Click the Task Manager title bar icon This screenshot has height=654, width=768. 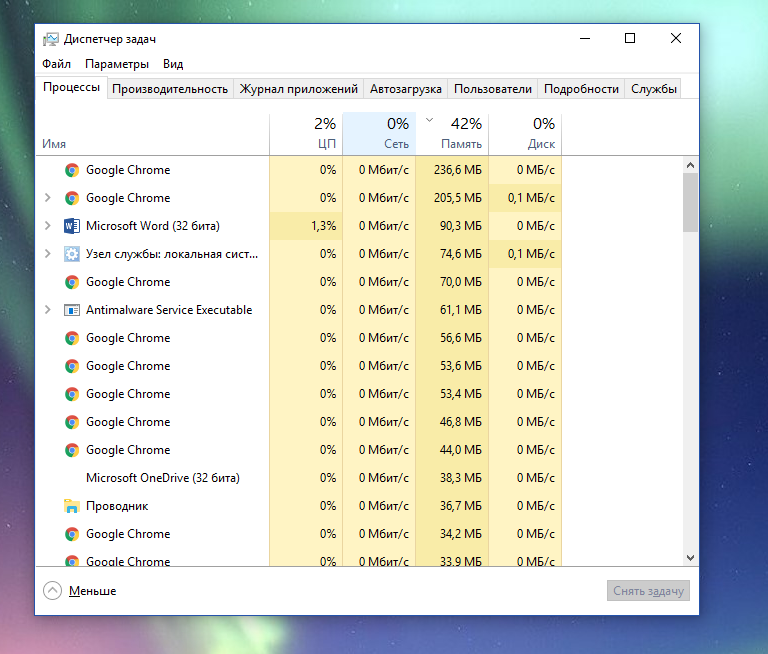50,39
